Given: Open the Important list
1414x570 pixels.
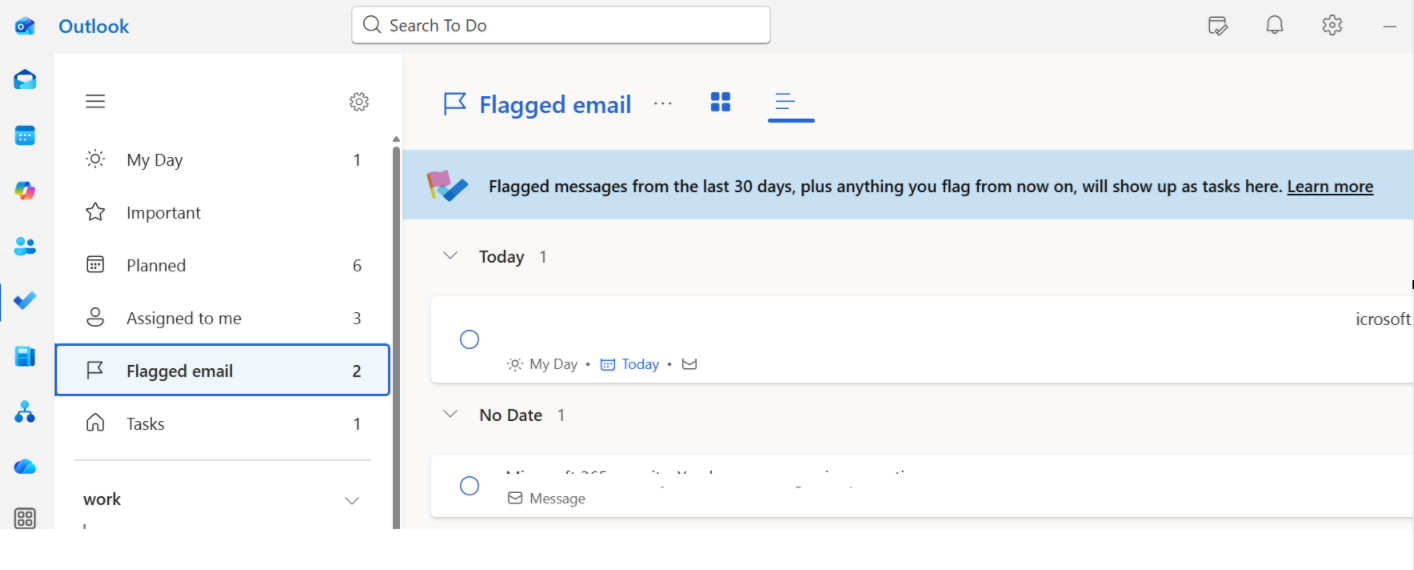Looking at the screenshot, I should tap(223, 213).
